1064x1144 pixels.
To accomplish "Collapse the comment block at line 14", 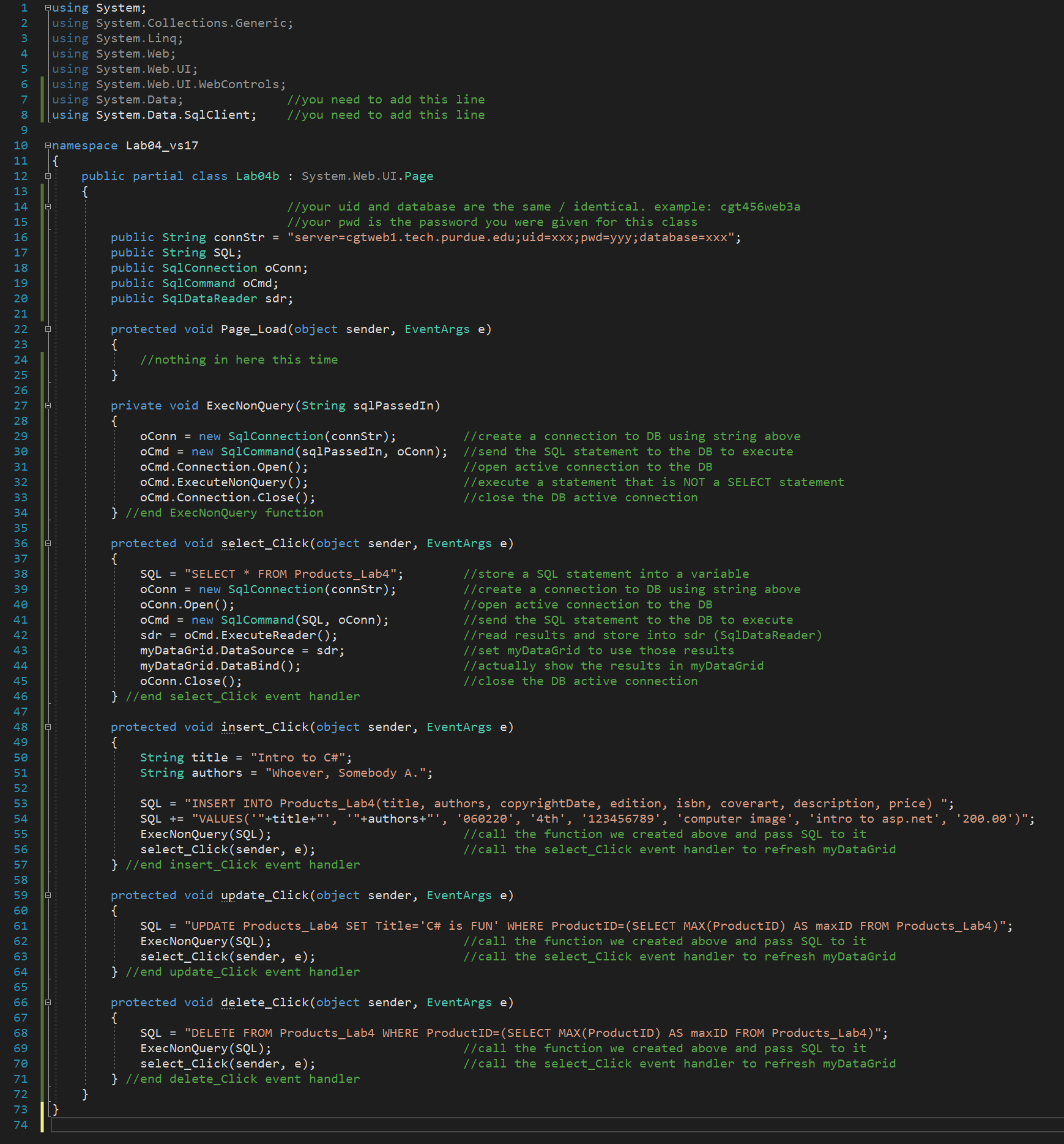I will (x=48, y=207).
